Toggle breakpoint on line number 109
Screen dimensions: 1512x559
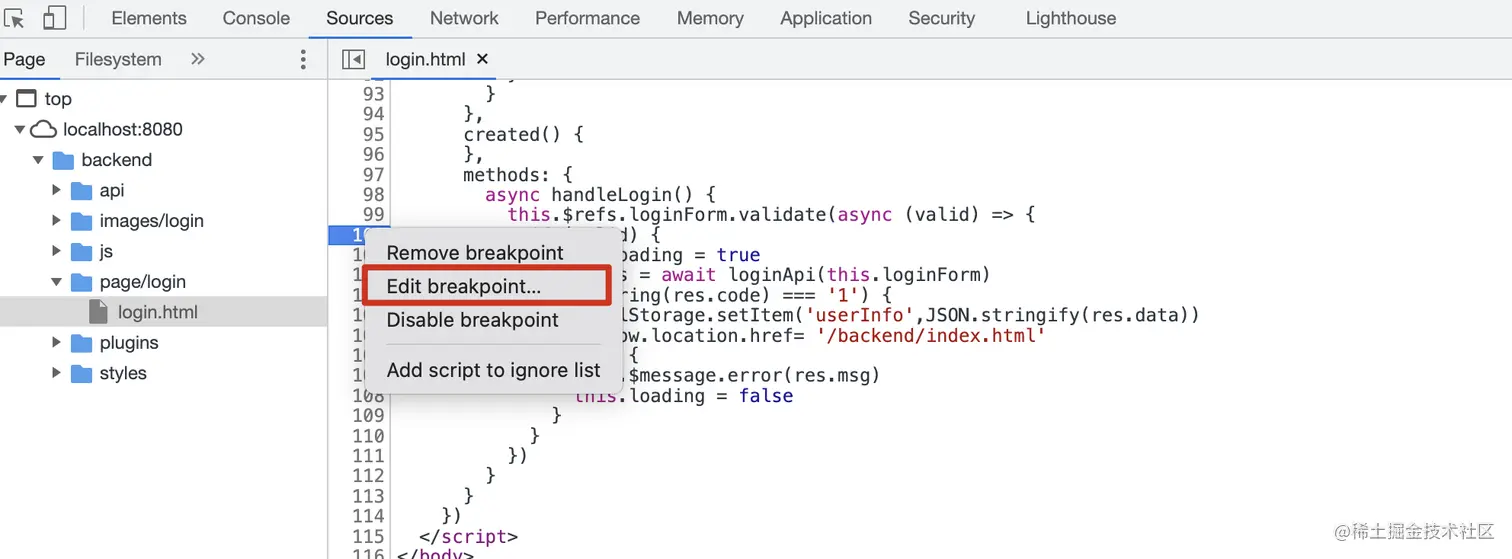368,416
